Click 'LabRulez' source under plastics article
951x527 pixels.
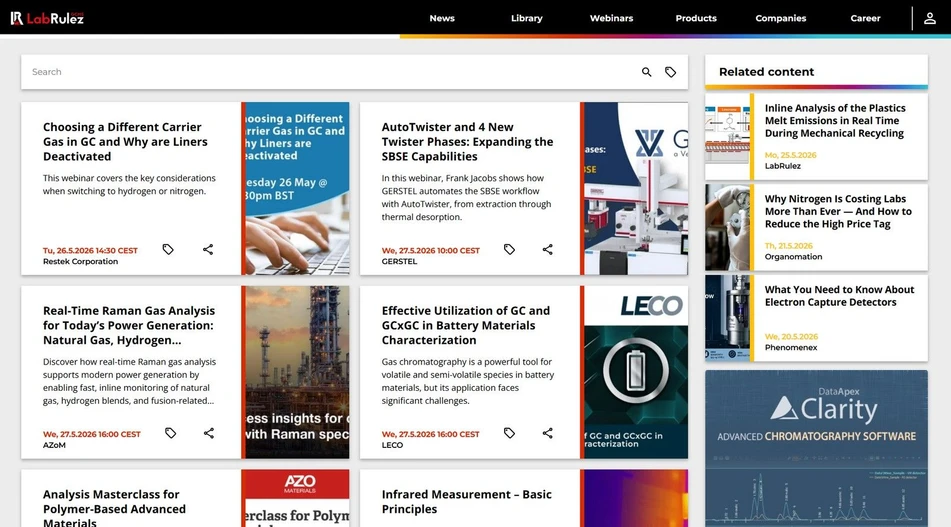(782, 166)
